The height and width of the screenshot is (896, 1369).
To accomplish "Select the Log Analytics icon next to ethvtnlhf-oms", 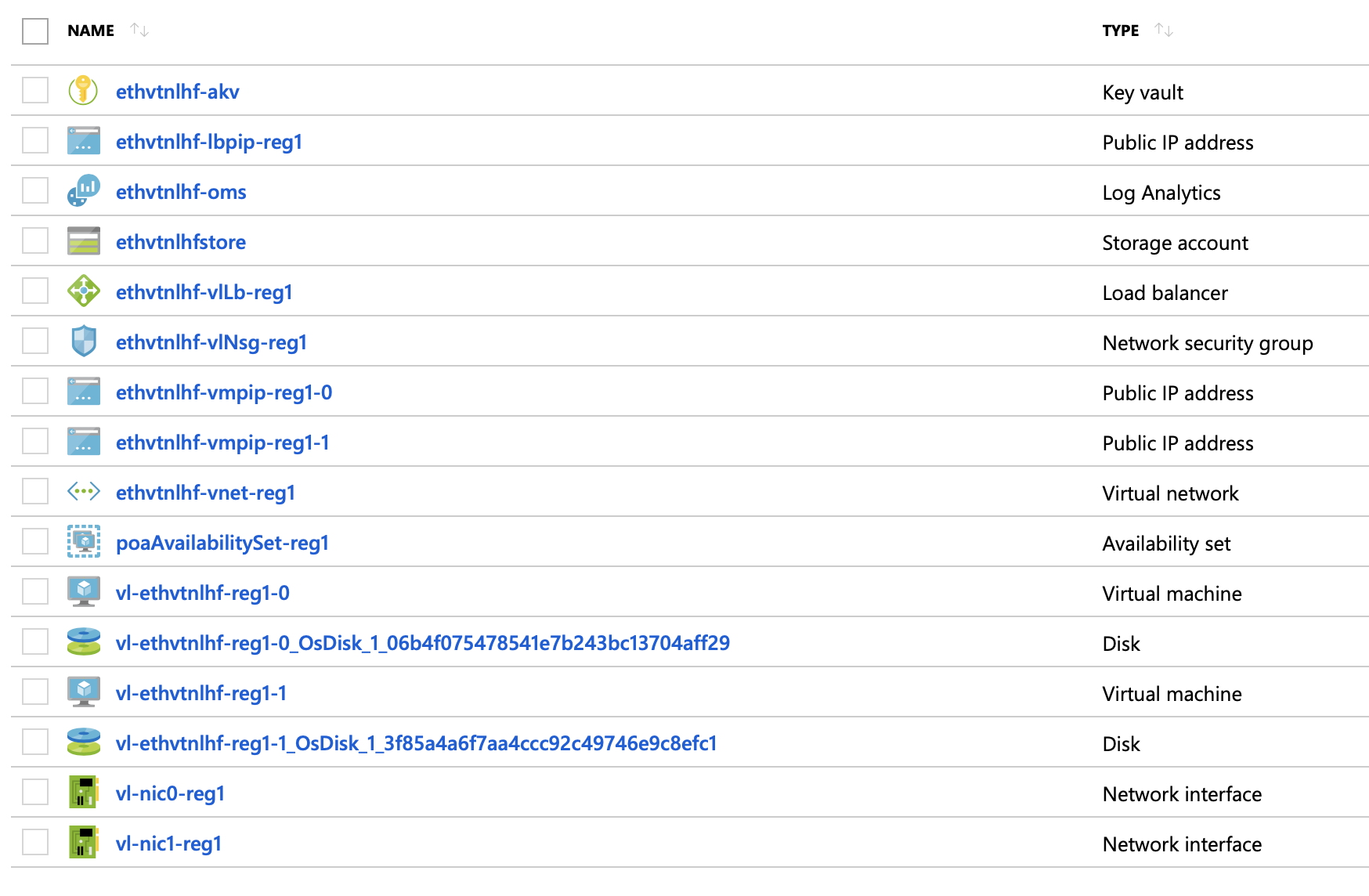I will 83,191.
